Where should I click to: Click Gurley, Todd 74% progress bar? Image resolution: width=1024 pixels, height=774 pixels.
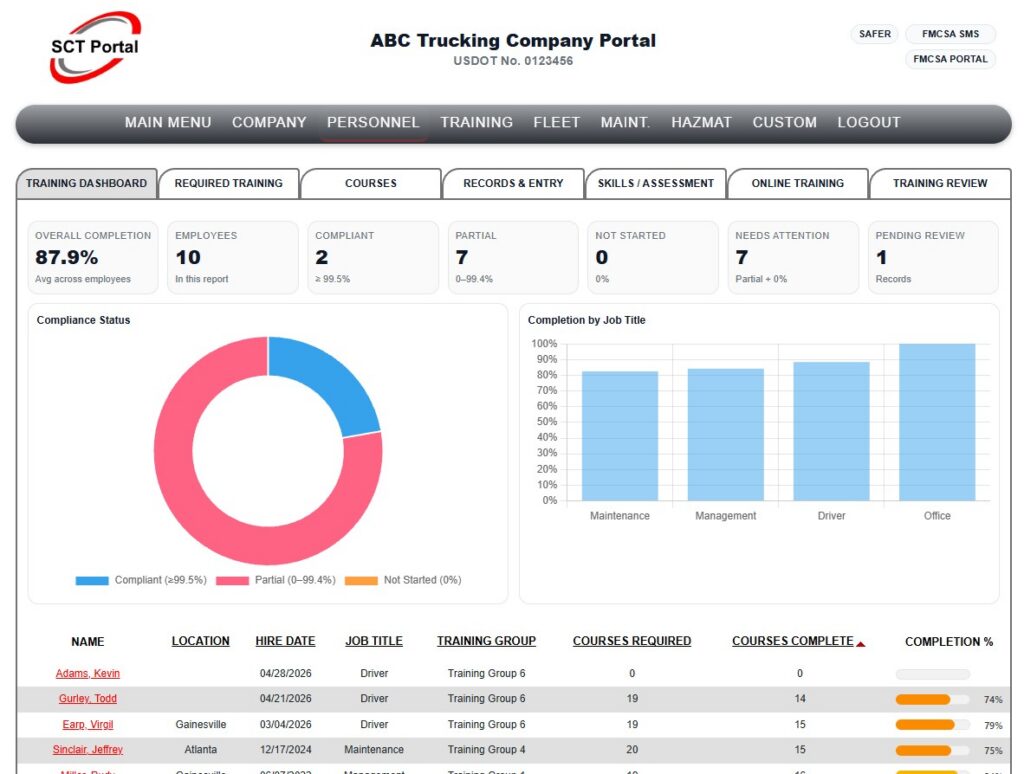point(933,700)
